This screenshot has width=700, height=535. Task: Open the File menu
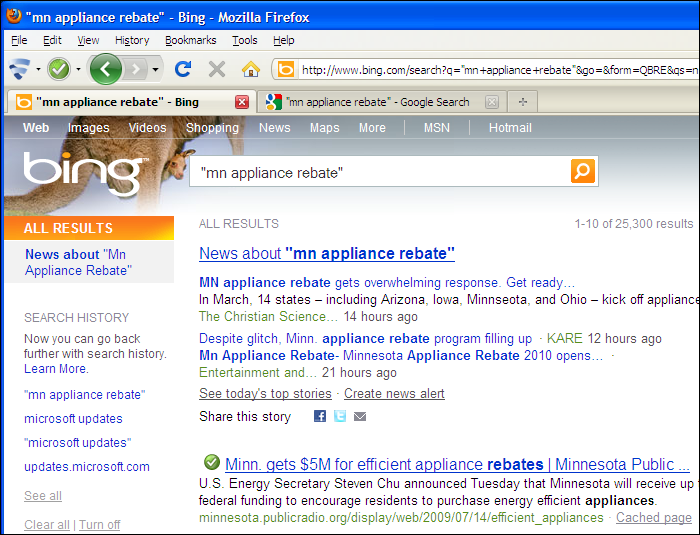[19, 40]
